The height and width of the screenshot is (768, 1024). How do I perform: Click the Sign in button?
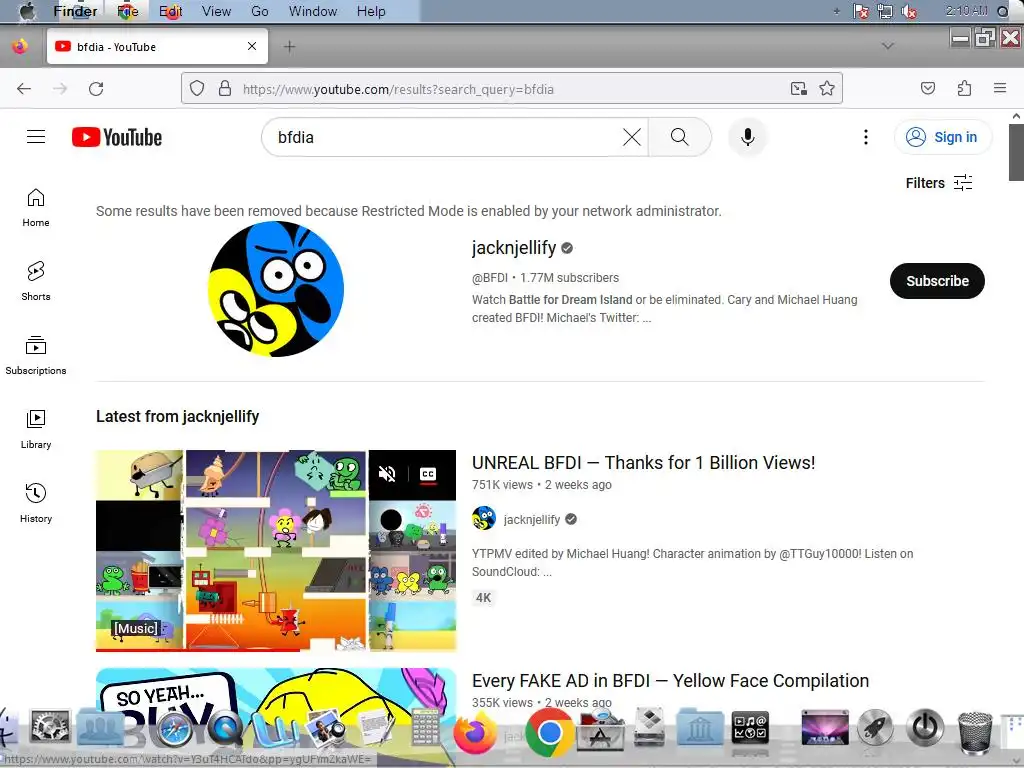click(942, 137)
